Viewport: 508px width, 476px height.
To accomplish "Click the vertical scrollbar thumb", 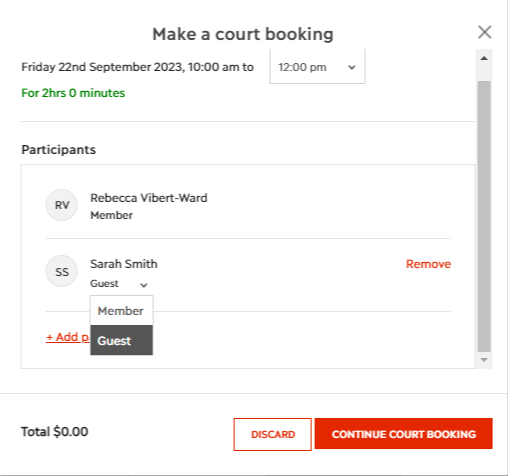I will (x=484, y=216).
